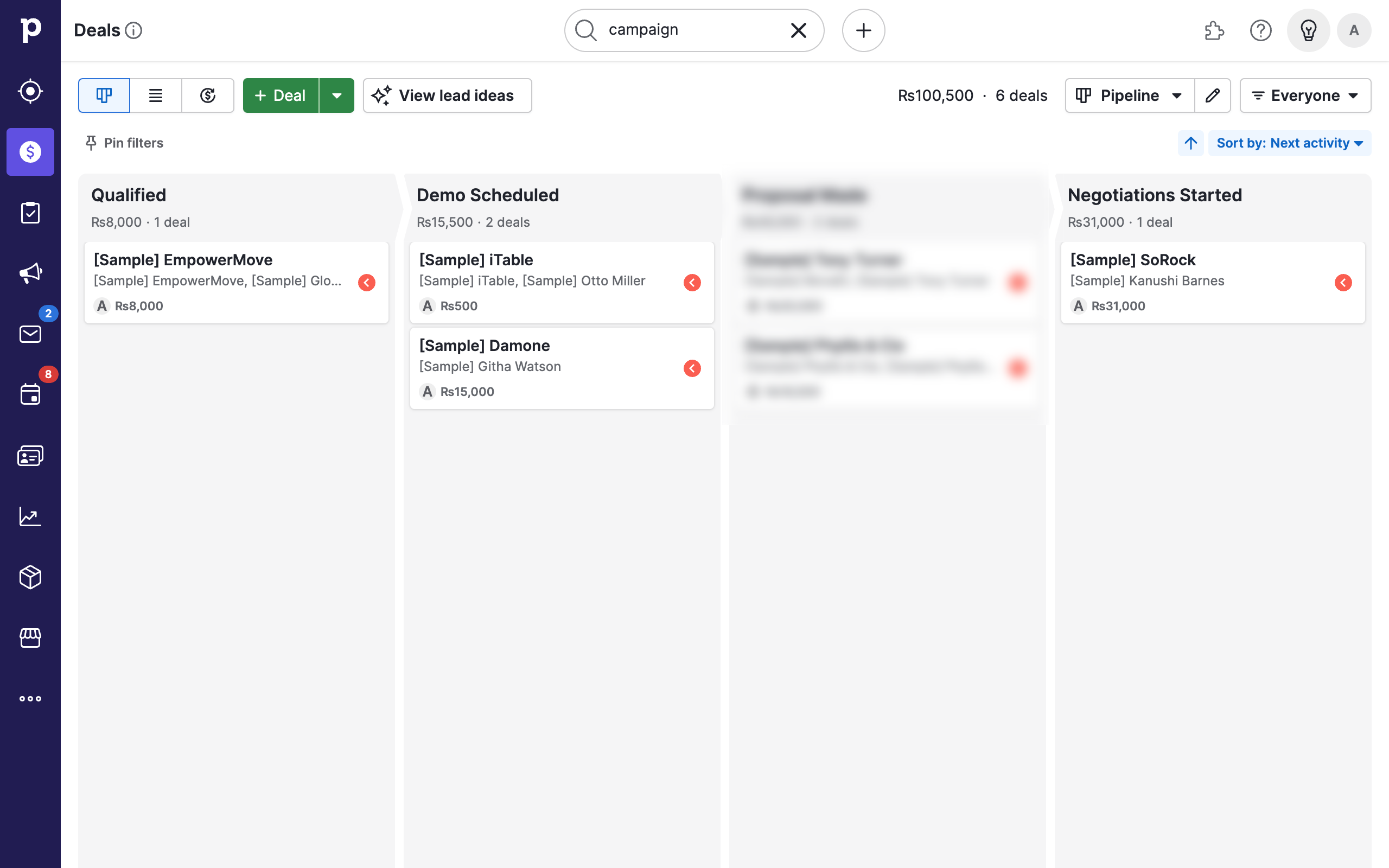The width and height of the screenshot is (1389, 868).
Task: Open the More options sidebar menu
Action: click(30, 698)
